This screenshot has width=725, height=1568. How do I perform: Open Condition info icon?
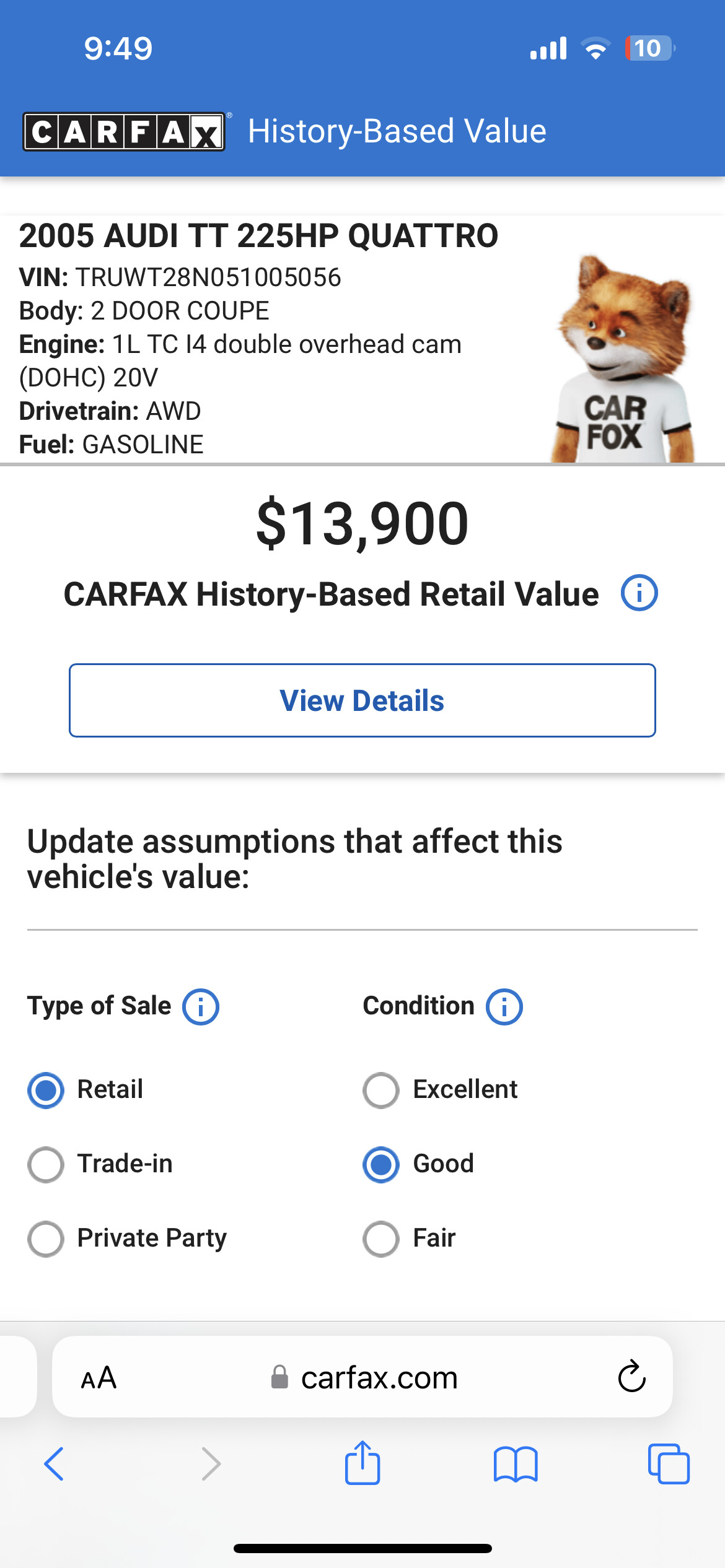(504, 1006)
